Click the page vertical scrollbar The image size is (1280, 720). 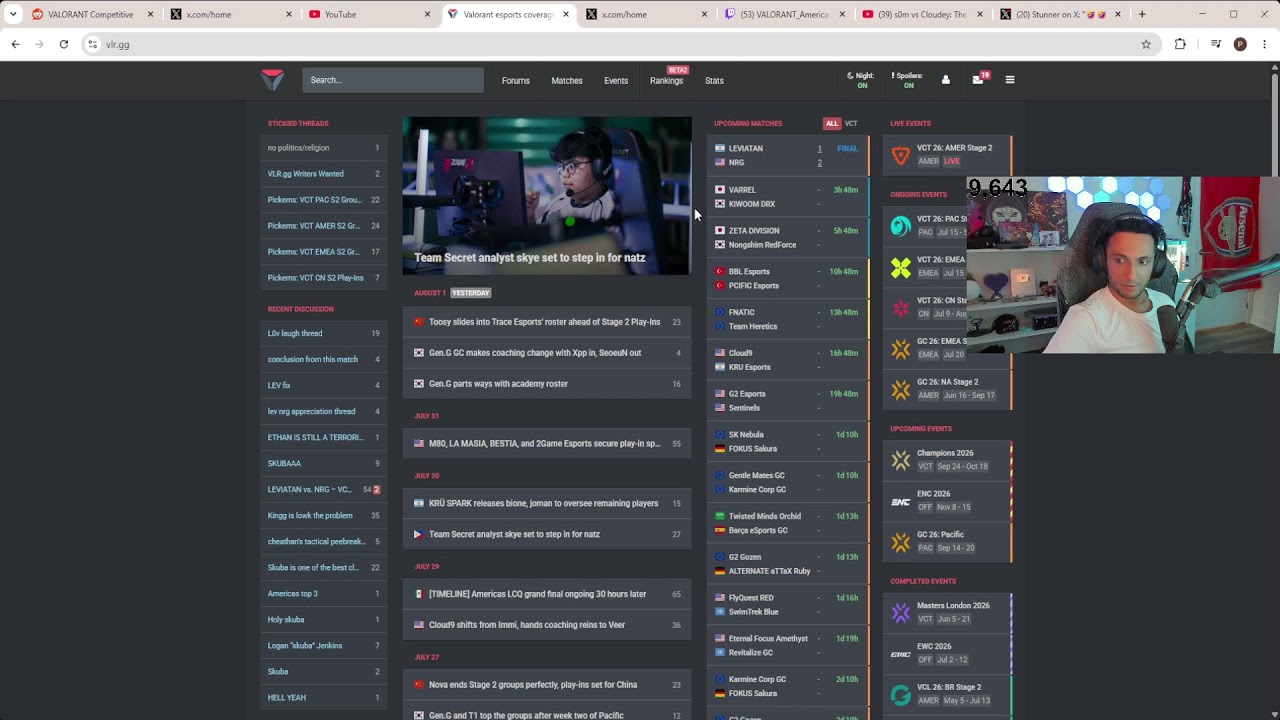[x=1274, y=120]
